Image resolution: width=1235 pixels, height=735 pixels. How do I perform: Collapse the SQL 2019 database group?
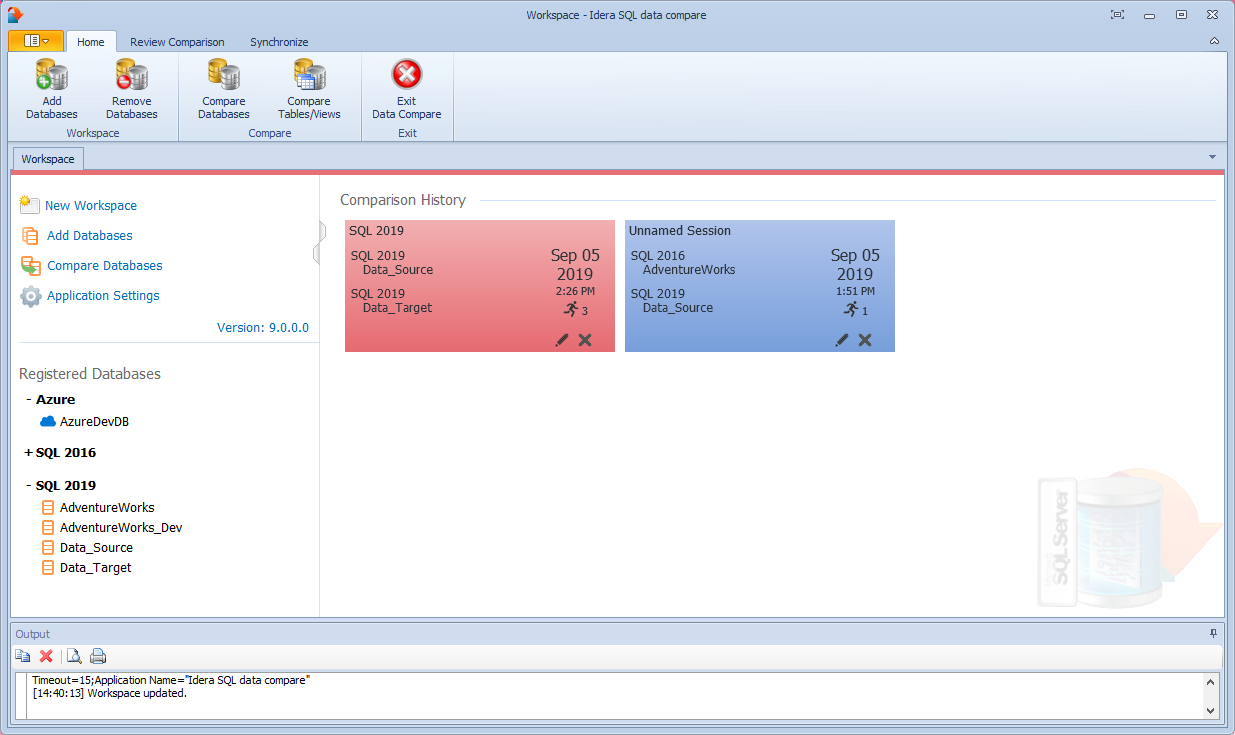coord(29,485)
